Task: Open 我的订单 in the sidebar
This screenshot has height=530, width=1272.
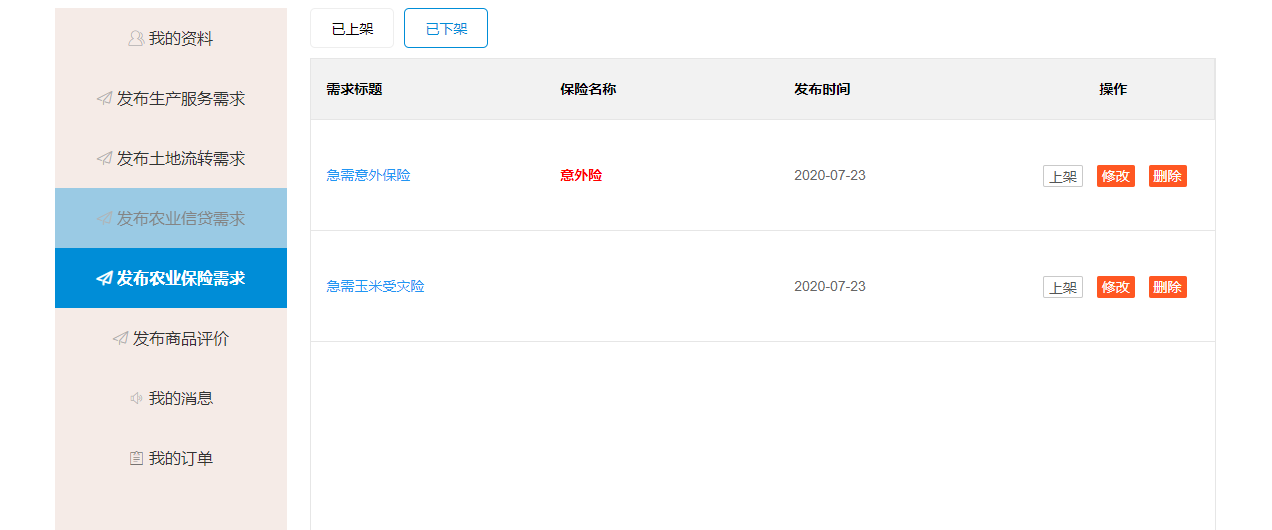Action: point(180,459)
